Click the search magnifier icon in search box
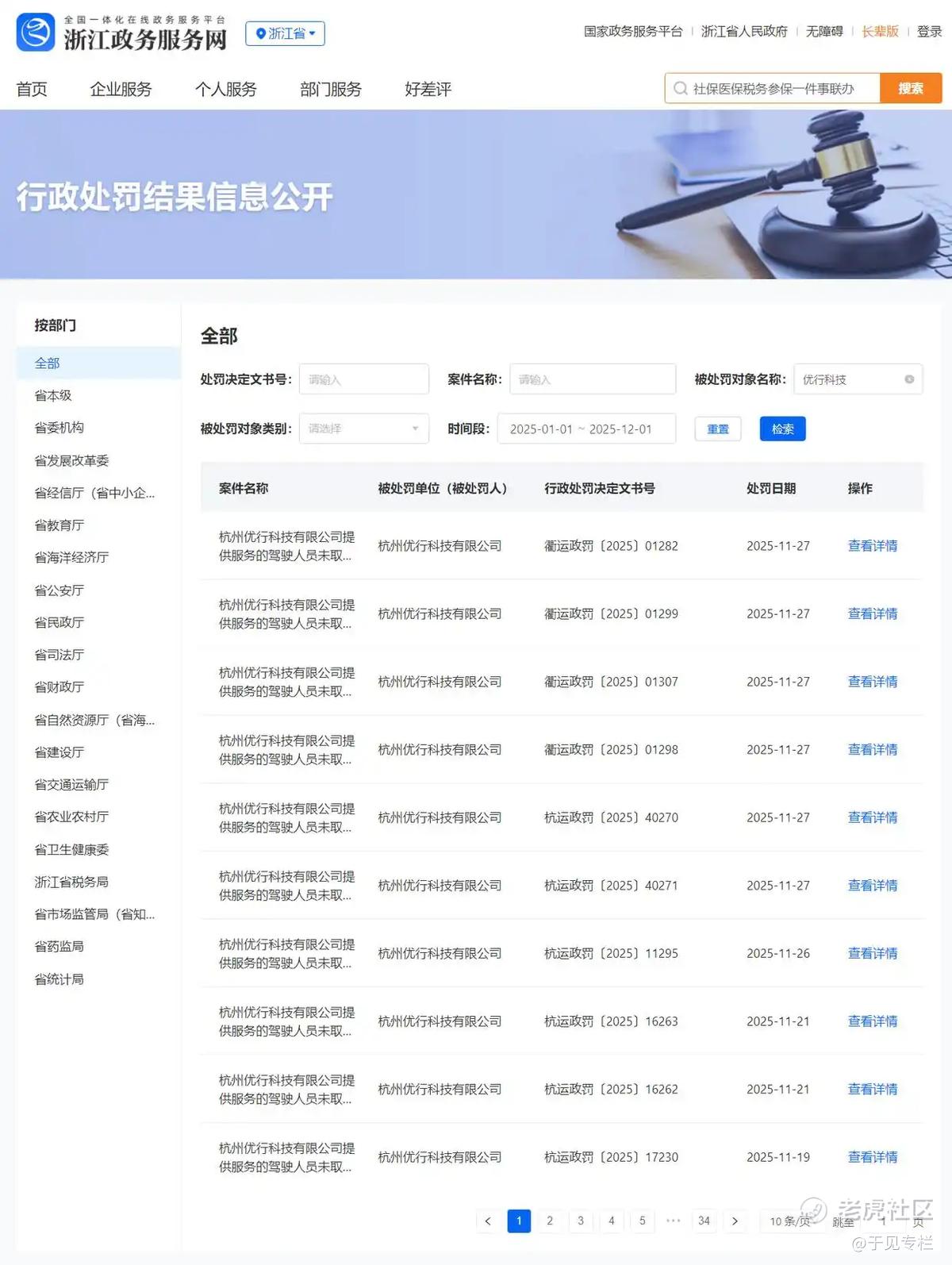952x1265 pixels. [680, 88]
